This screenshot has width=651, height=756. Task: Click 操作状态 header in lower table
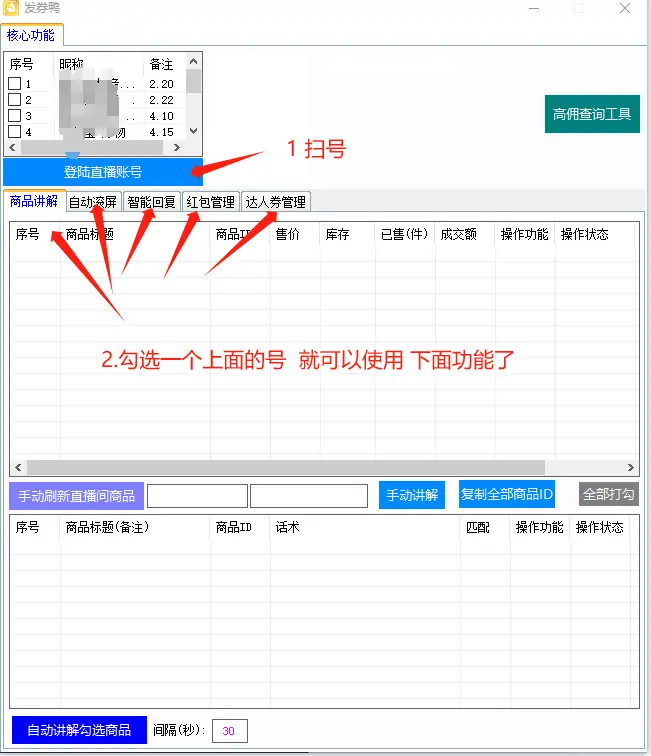pos(600,527)
